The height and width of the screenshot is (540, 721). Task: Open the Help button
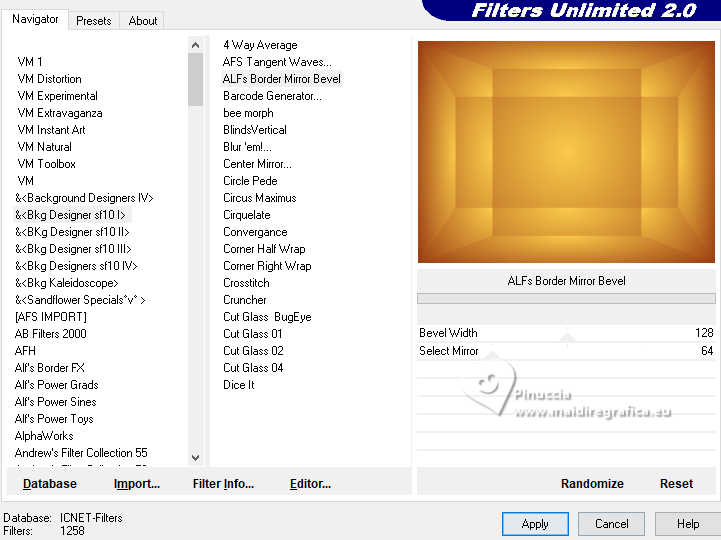[x=687, y=524]
